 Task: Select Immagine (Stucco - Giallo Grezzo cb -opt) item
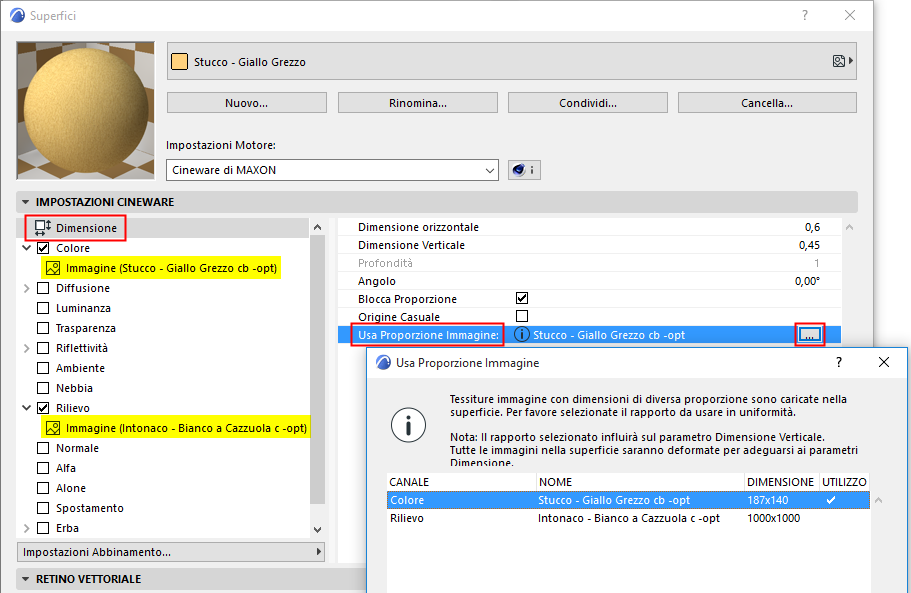point(162,268)
